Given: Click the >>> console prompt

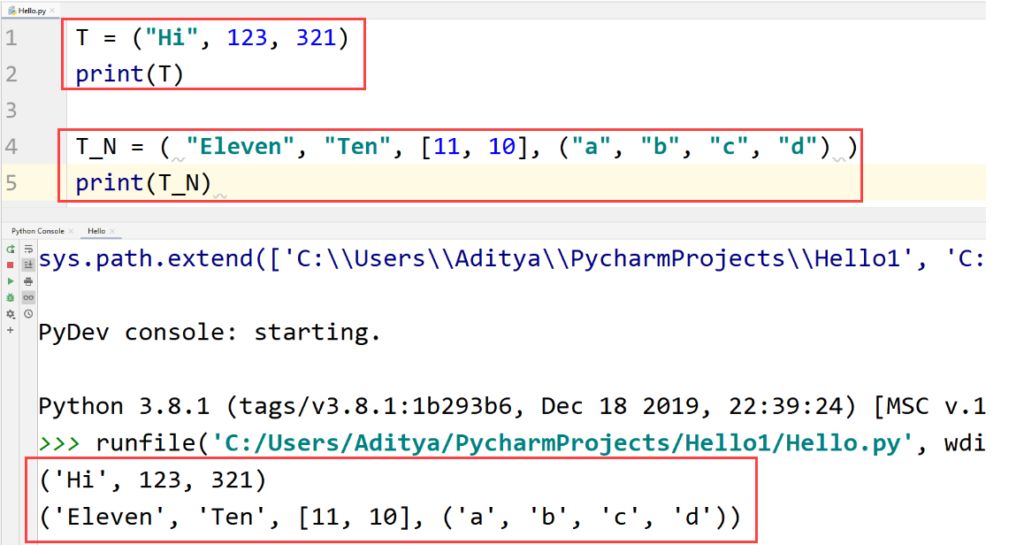Looking at the screenshot, I should pyautogui.click(x=59, y=444).
